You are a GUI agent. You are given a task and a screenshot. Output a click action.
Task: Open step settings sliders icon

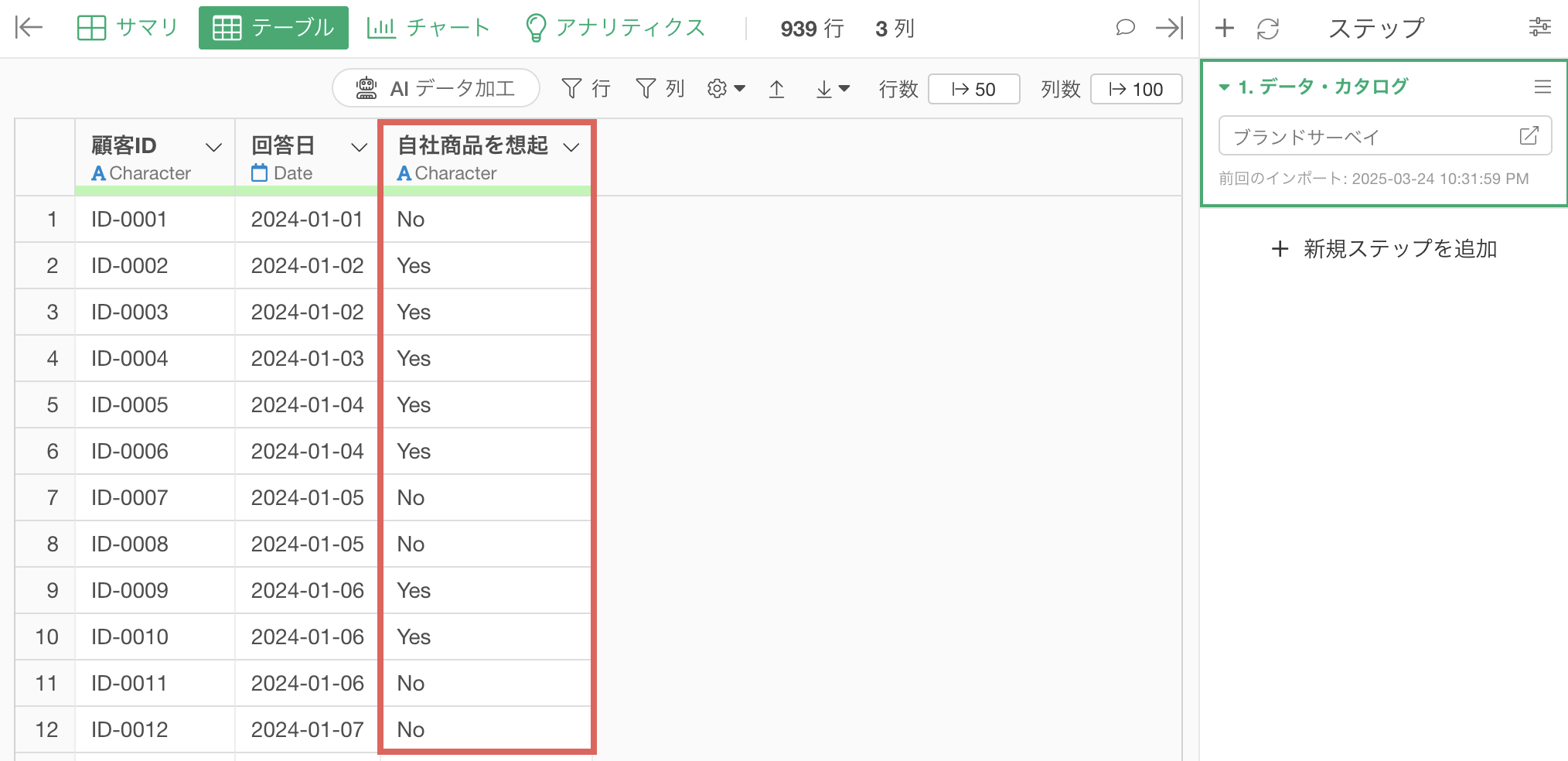(x=1539, y=28)
